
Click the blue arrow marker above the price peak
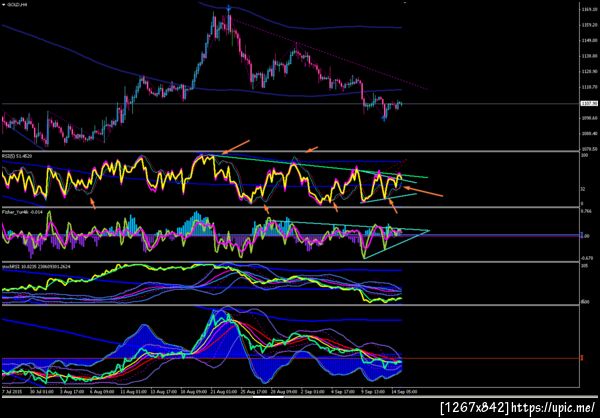click(x=228, y=8)
